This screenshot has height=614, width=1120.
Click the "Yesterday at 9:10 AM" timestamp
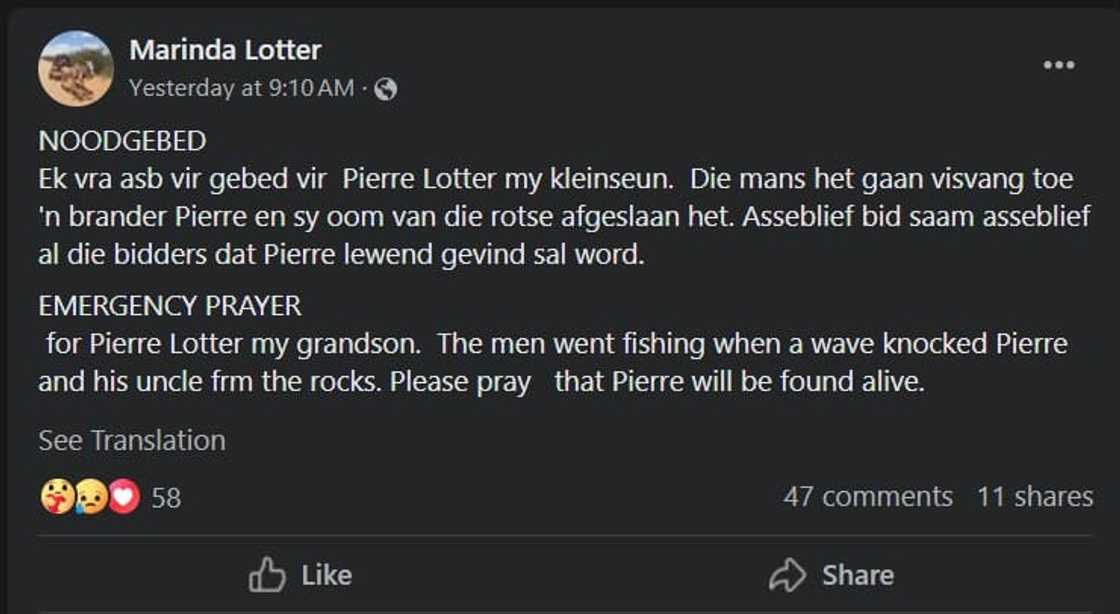[241, 88]
